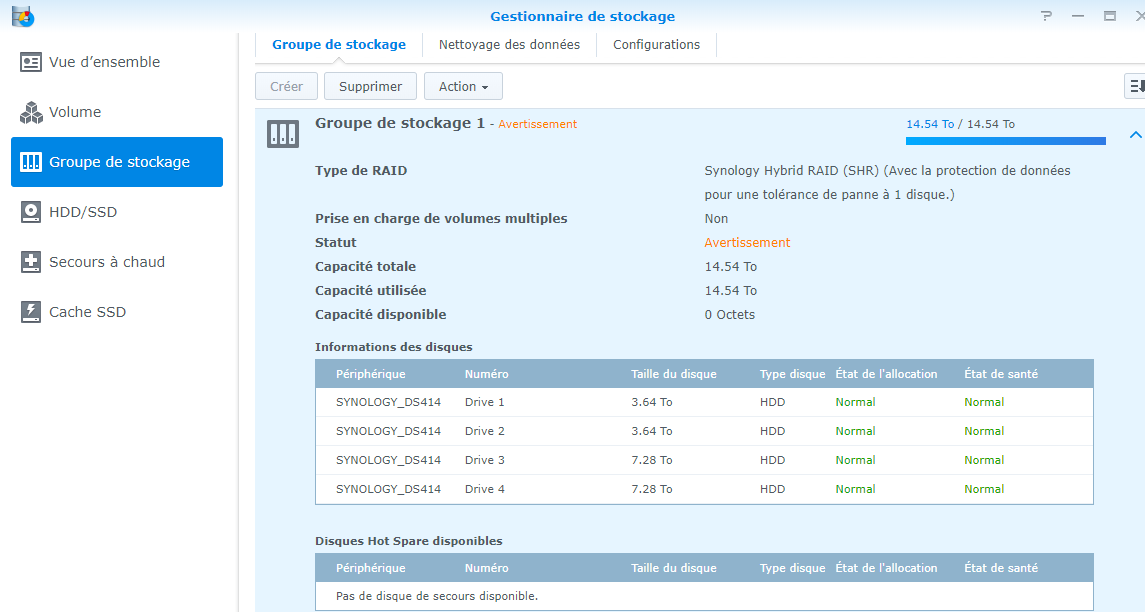Click the storage group 1 drives icon
Image resolution: width=1145 pixels, height=612 pixels.
(x=283, y=133)
